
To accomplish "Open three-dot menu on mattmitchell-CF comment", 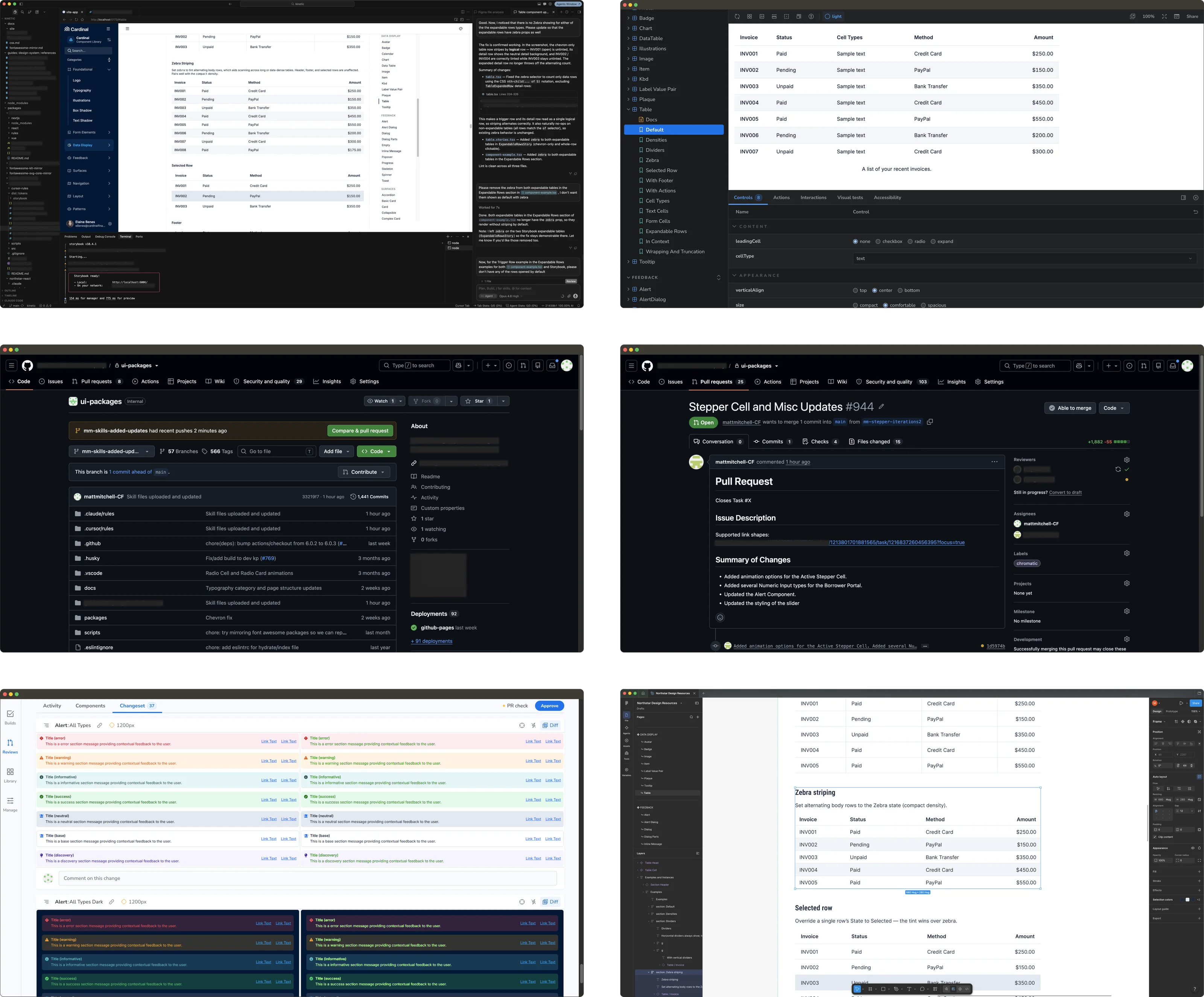I will coord(994,462).
